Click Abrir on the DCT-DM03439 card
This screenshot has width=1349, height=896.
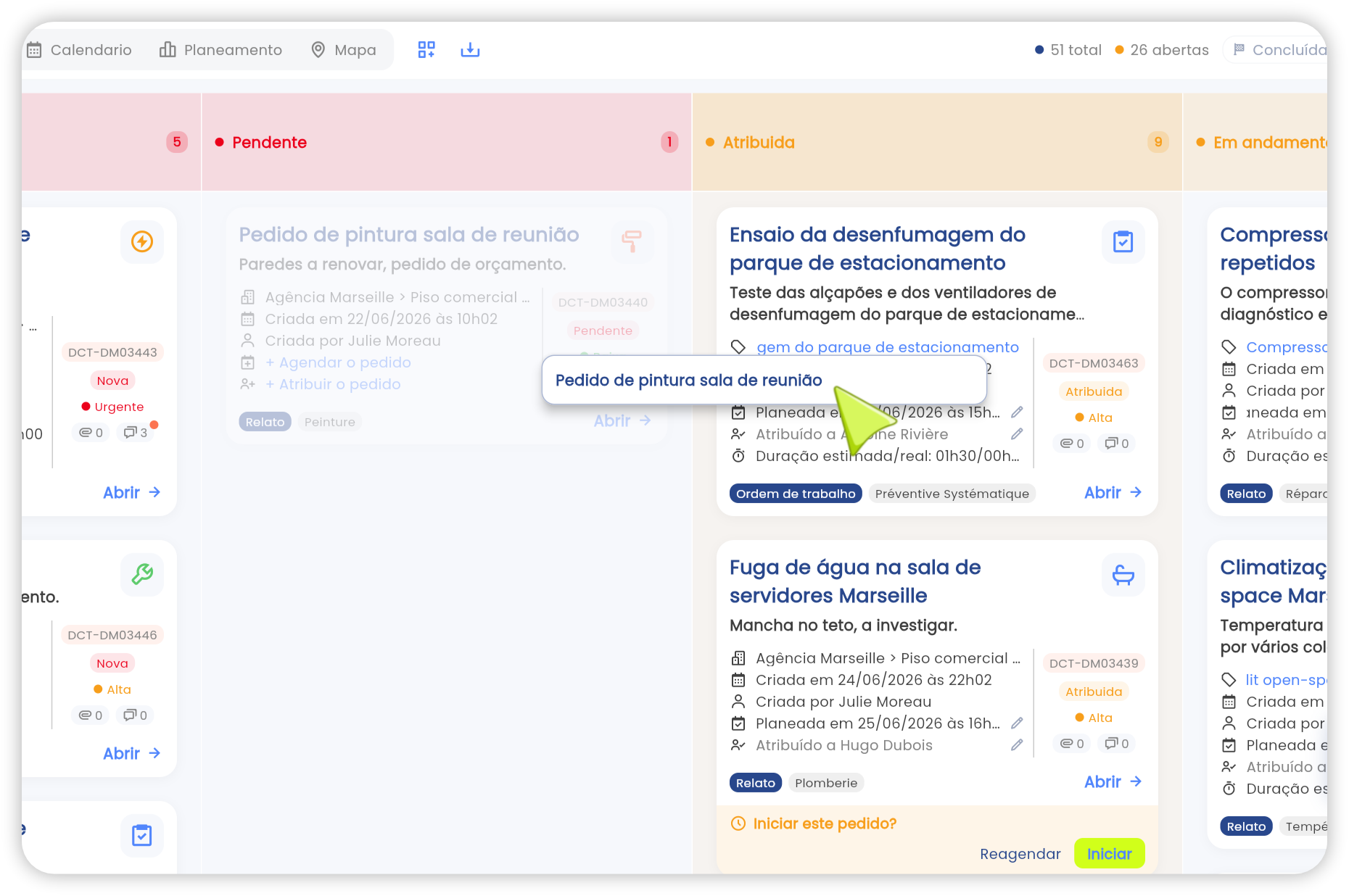[x=1113, y=782]
